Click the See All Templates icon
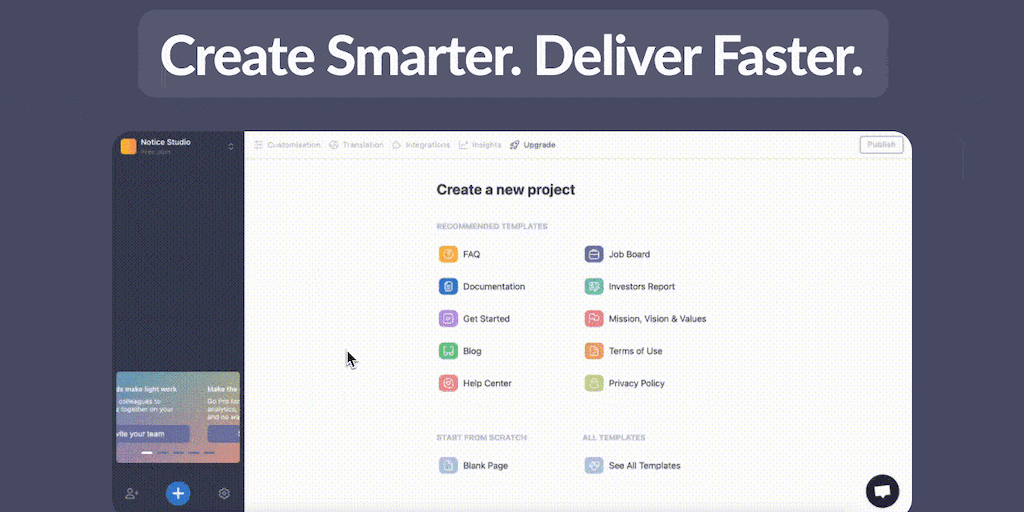This screenshot has height=512, width=1024. coord(594,466)
